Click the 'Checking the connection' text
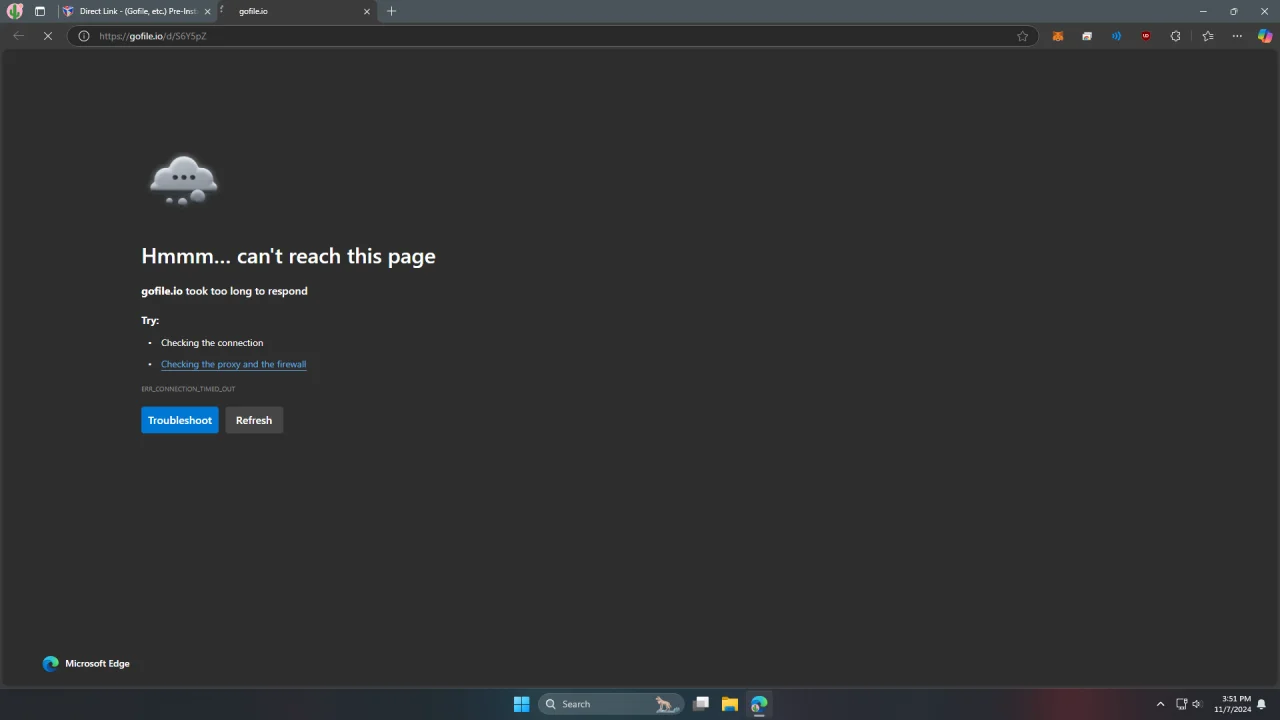 [x=212, y=343]
